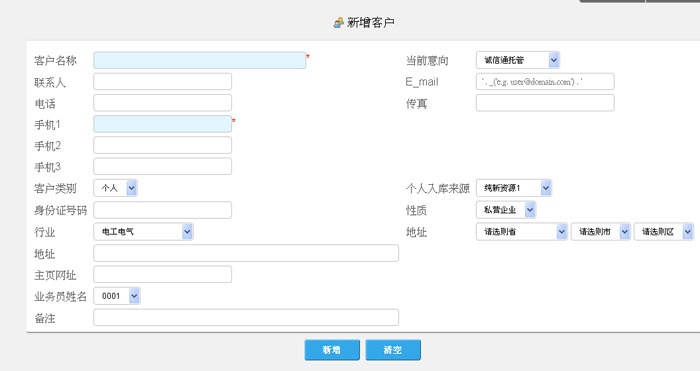
Task: Open the city dropdown in 地址 row
Action: point(601,232)
